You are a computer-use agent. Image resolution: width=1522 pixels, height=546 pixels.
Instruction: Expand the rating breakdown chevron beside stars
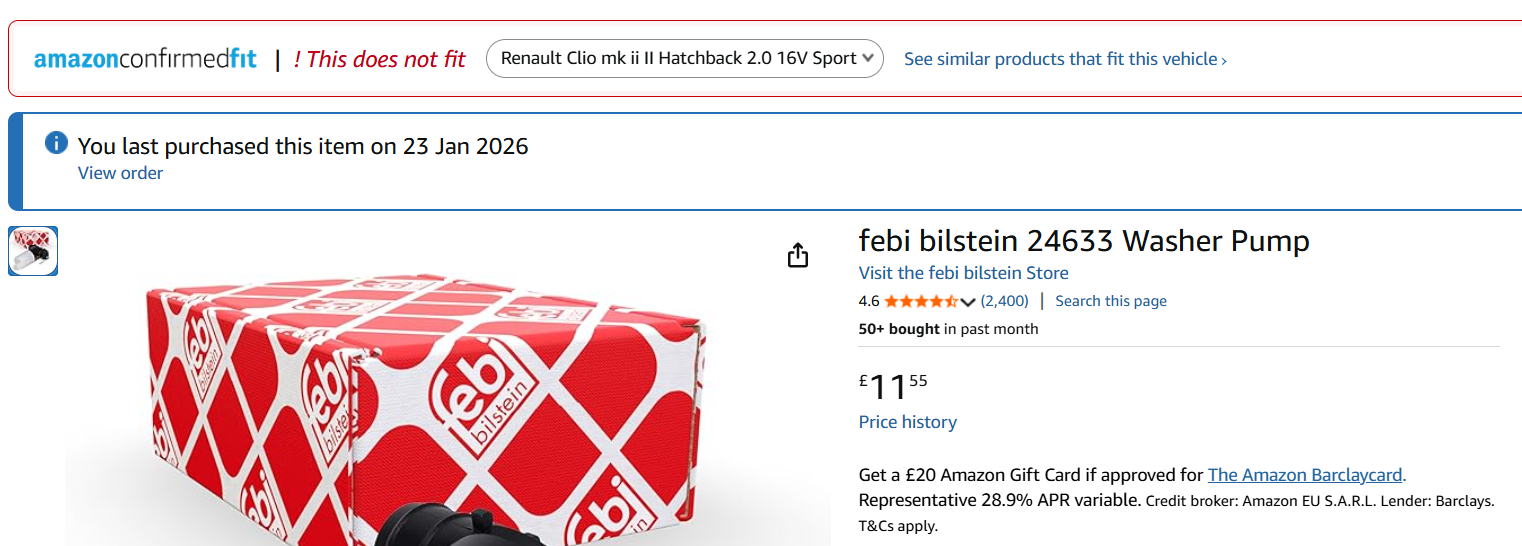pyautogui.click(x=968, y=302)
